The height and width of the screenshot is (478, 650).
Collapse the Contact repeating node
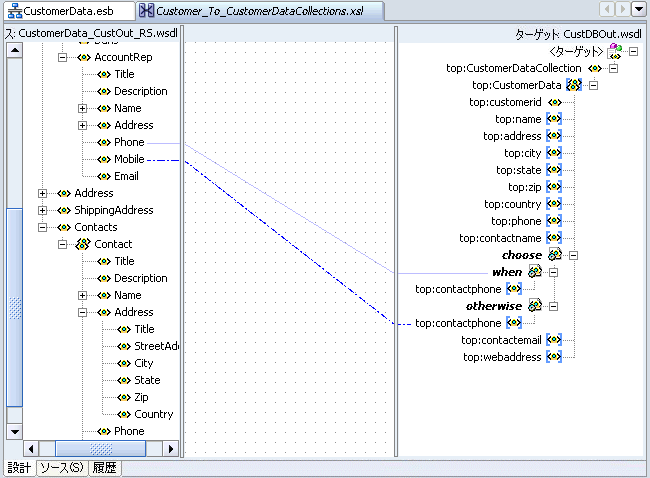point(62,244)
